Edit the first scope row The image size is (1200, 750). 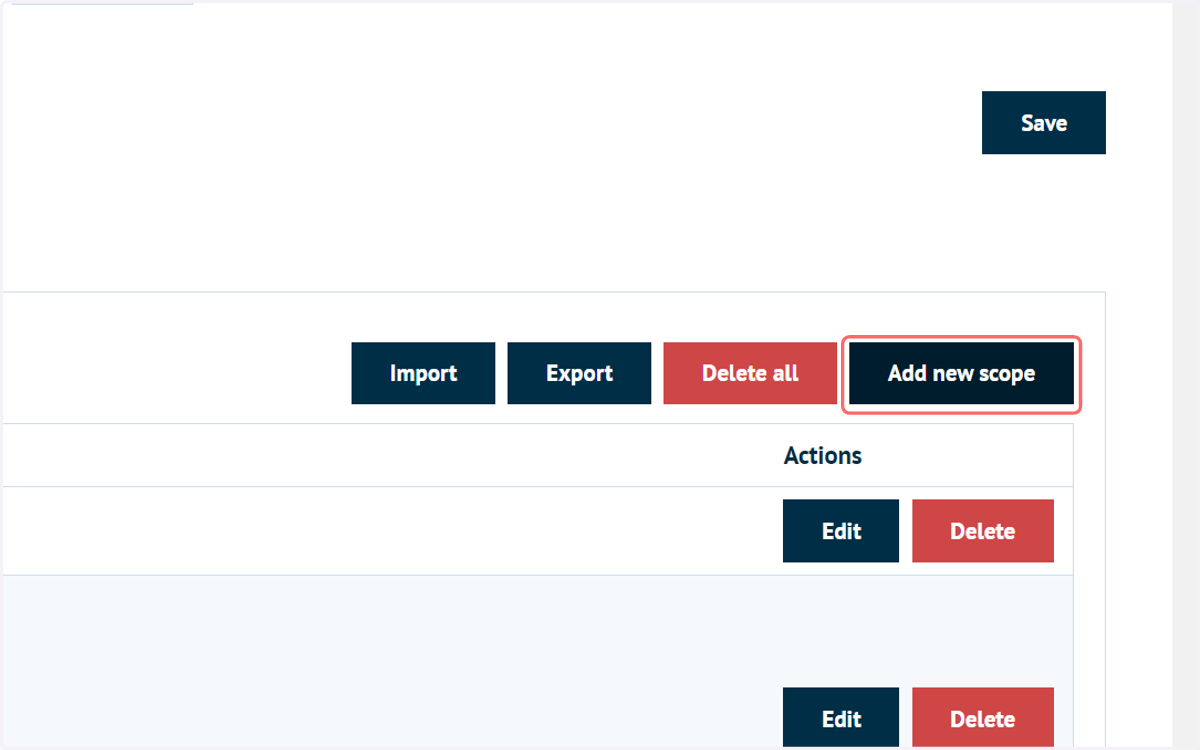click(x=841, y=531)
